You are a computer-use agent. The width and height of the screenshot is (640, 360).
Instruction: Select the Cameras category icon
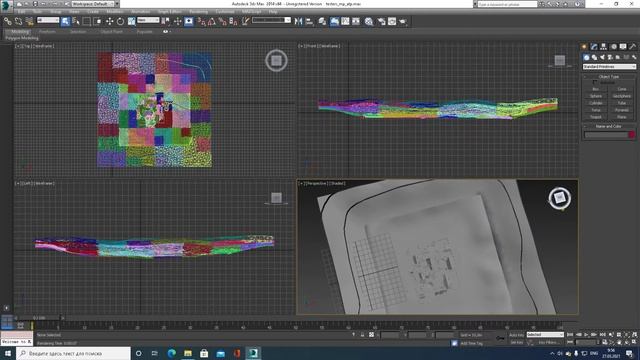click(610, 57)
